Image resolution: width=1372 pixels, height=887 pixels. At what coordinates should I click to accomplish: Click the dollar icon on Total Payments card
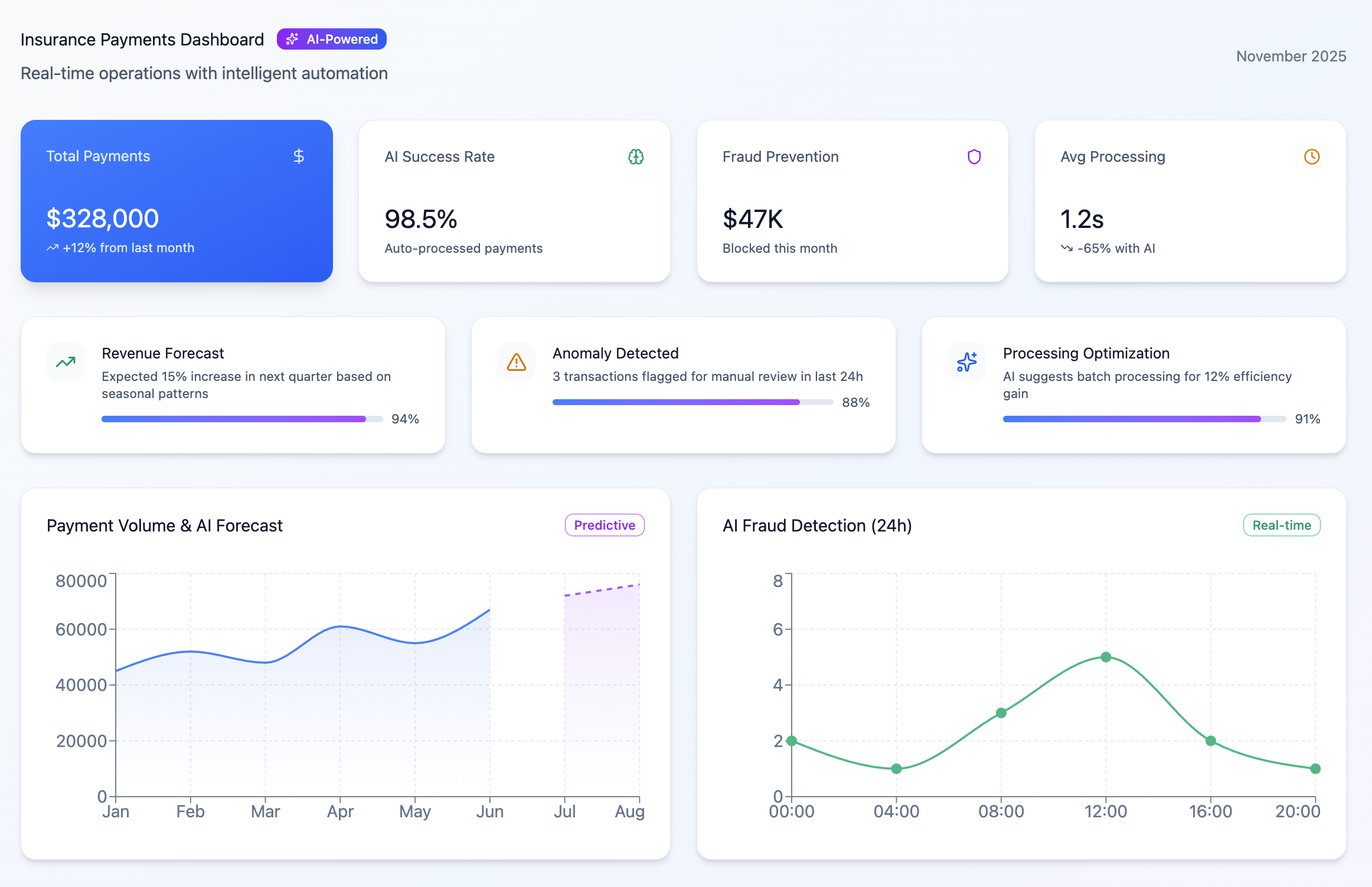pos(298,156)
